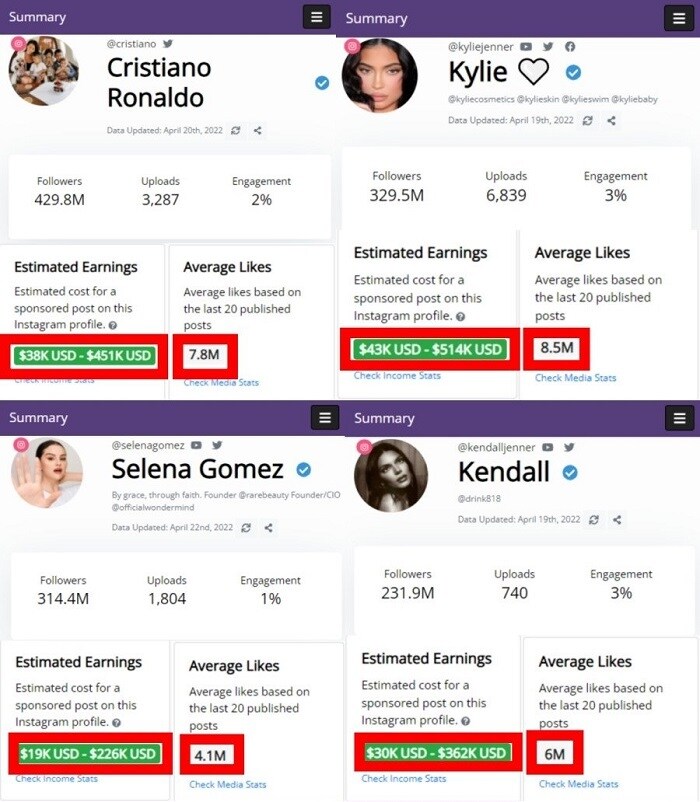The image size is (700, 802).
Task: Open Check Media Stats under Cristiano's average likes
Action: tap(221, 383)
